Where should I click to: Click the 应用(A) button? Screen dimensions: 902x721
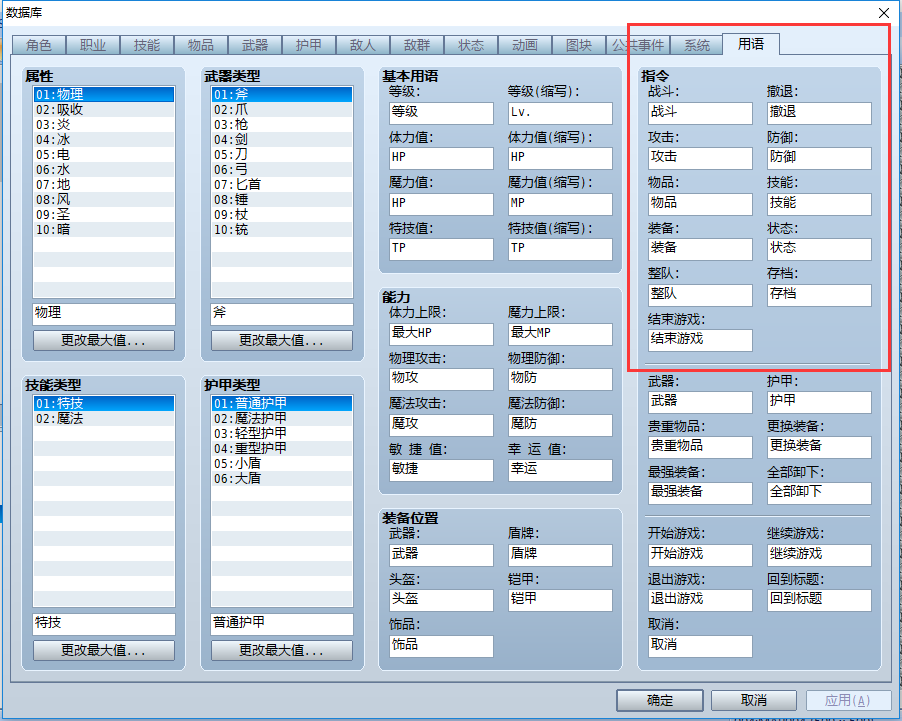coord(847,700)
